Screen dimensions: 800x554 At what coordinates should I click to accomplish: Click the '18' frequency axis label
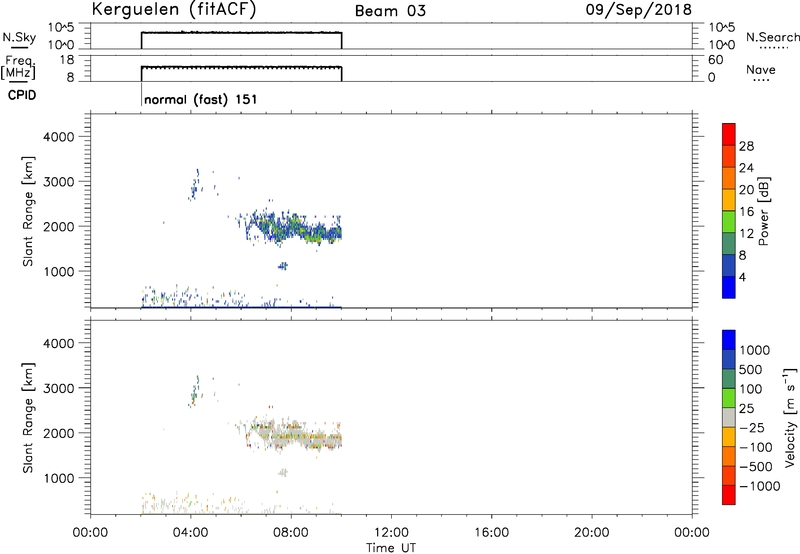[67, 60]
